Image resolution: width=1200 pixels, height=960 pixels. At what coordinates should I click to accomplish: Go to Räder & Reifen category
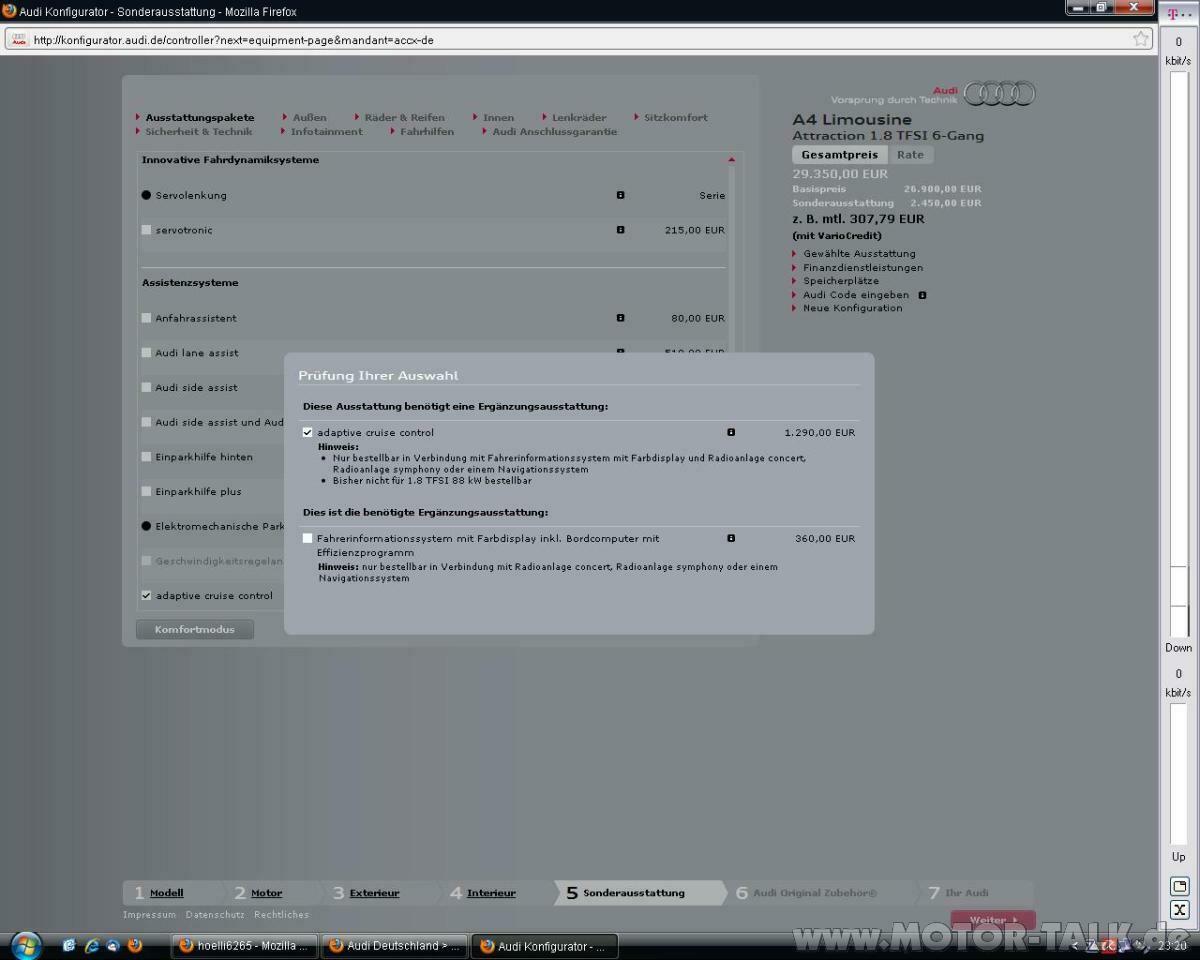[x=404, y=117]
